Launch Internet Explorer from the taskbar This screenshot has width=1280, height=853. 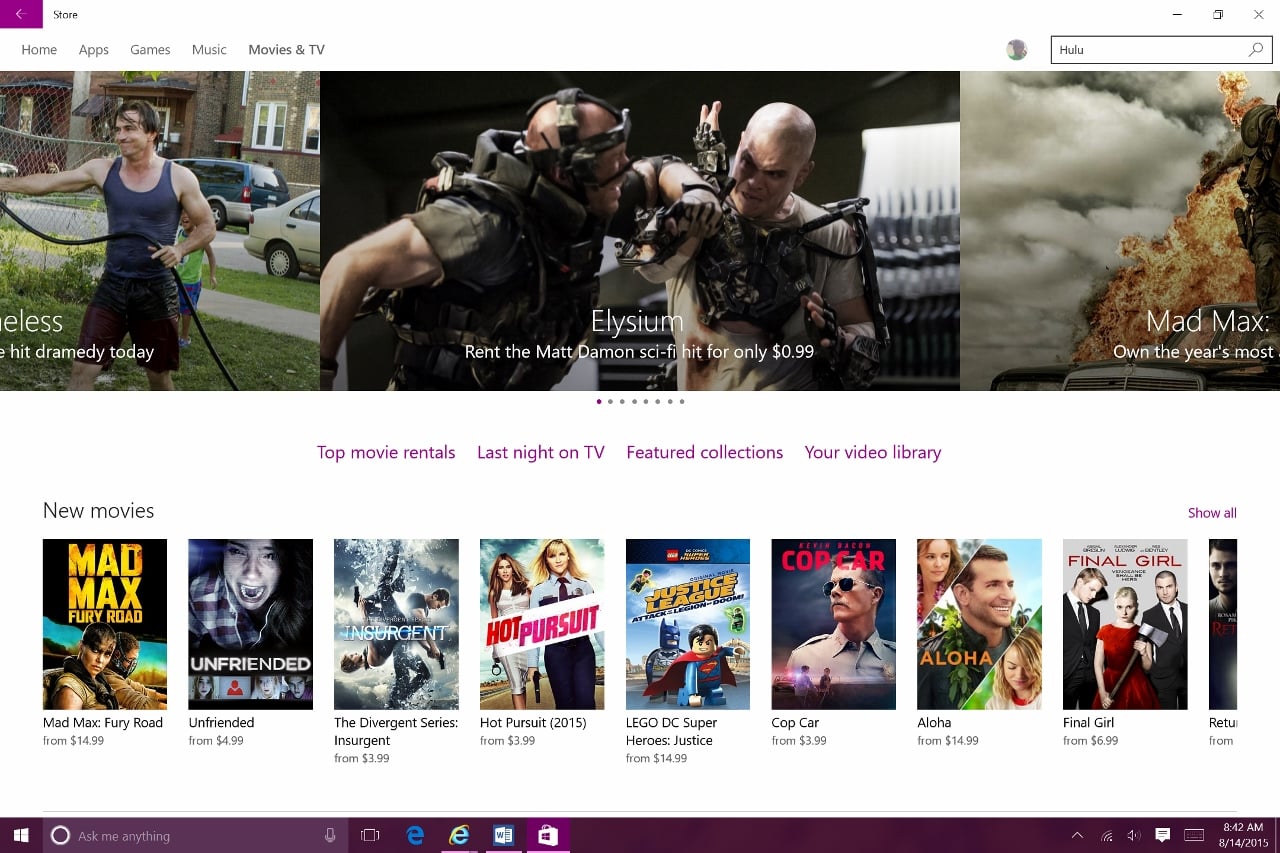click(459, 835)
